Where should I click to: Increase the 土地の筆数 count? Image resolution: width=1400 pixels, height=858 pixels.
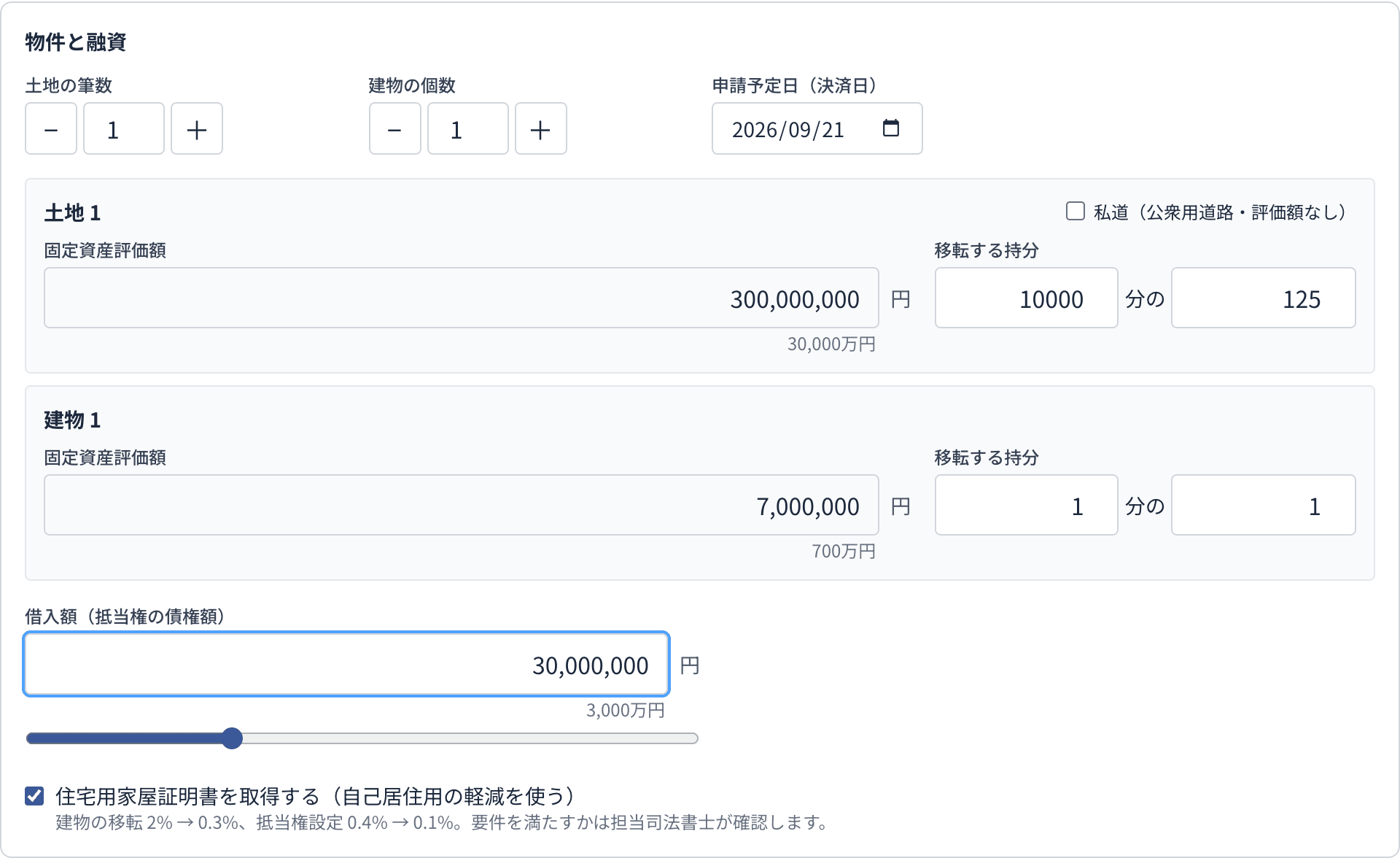(x=197, y=128)
